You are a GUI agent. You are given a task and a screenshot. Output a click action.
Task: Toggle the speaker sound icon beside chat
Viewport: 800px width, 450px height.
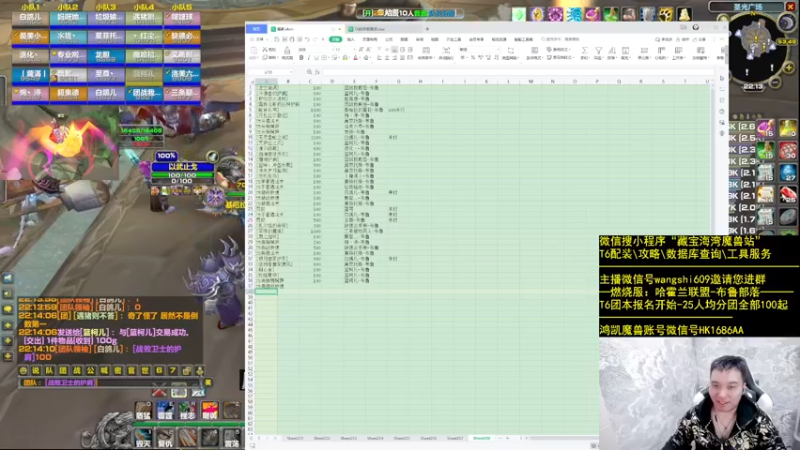(x=8, y=294)
